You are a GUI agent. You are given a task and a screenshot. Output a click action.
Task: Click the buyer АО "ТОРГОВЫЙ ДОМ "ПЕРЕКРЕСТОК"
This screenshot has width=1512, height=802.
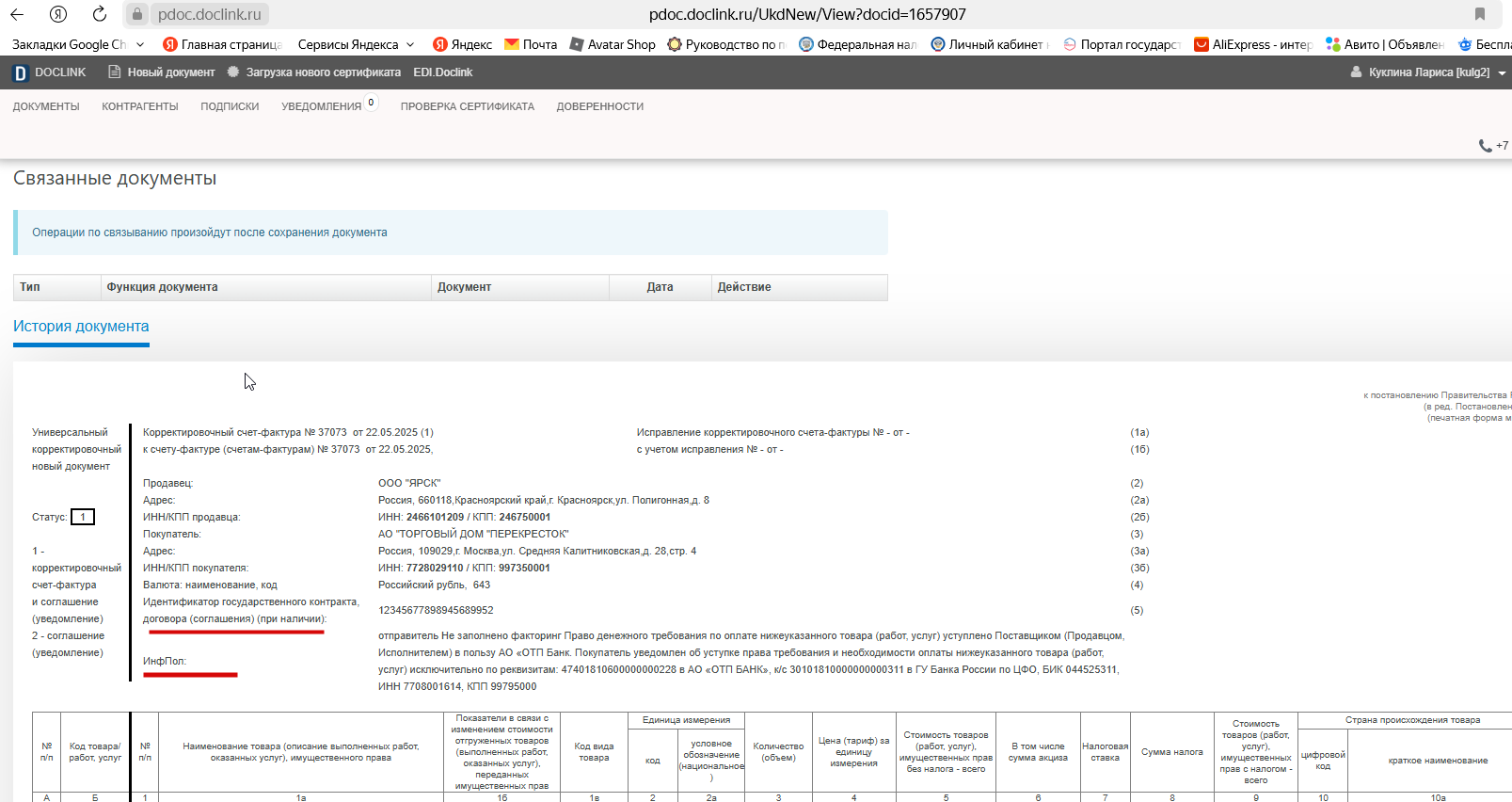click(473, 534)
